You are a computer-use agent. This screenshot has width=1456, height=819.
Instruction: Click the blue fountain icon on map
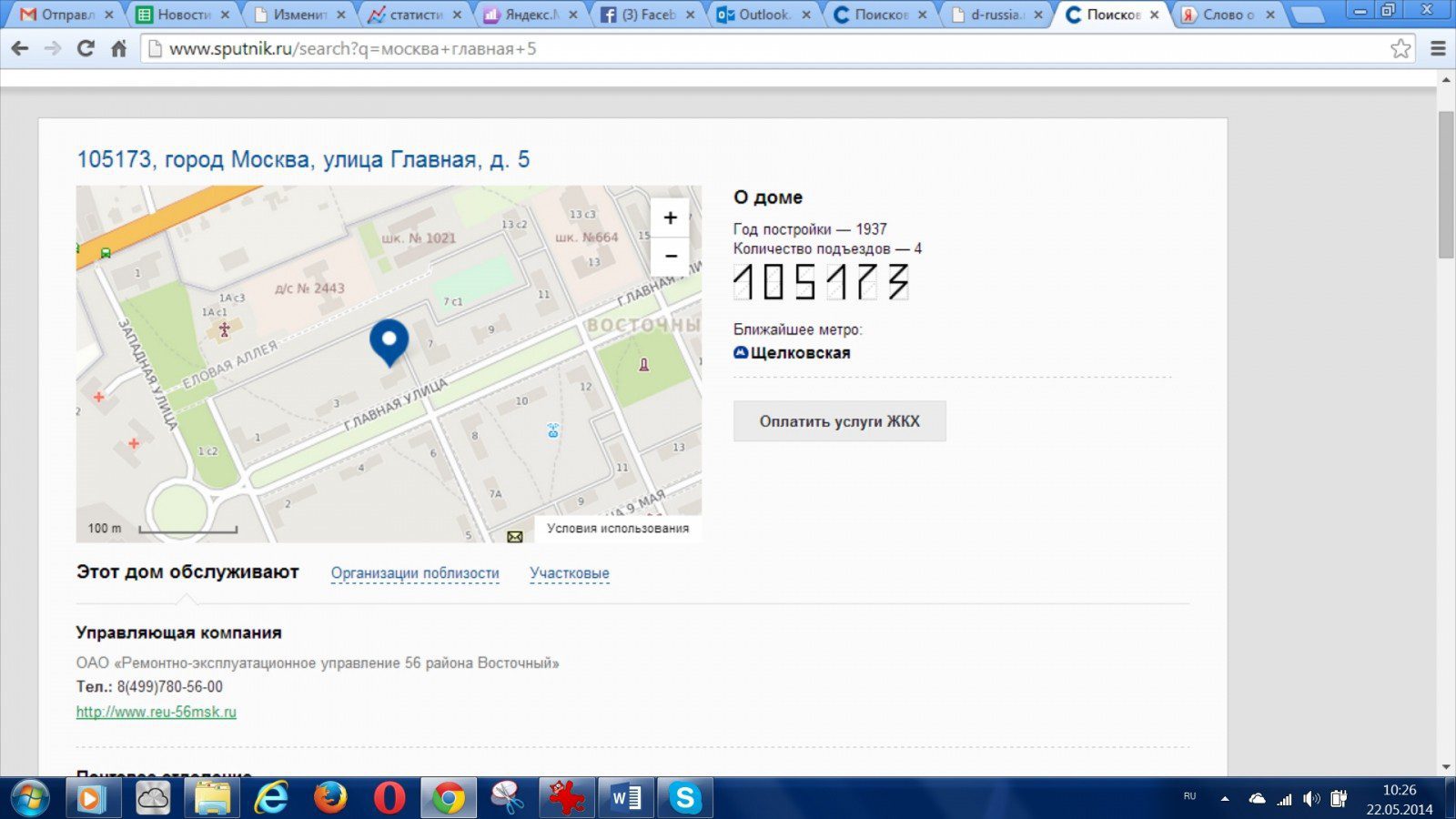click(552, 431)
